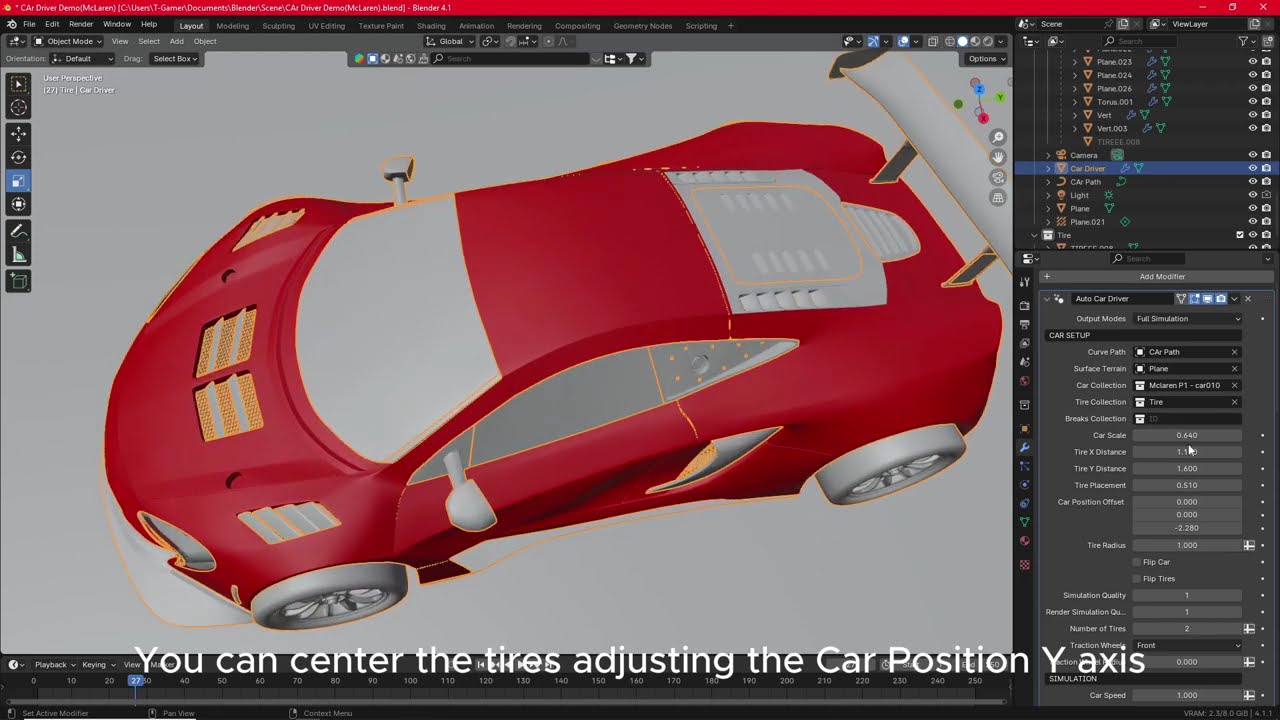This screenshot has width=1280, height=720.
Task: Adjust the Car Scale value slider
Action: (x=1187, y=436)
